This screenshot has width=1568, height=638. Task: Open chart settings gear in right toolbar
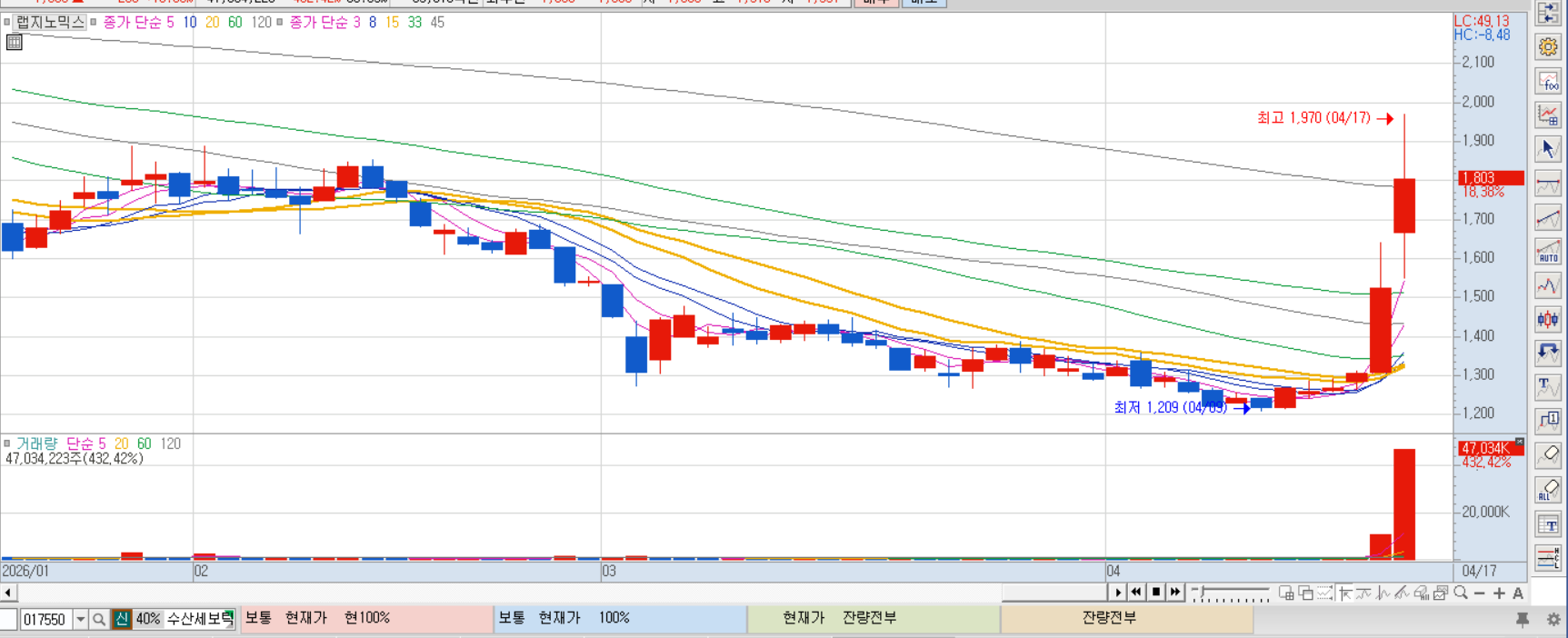click(1548, 47)
